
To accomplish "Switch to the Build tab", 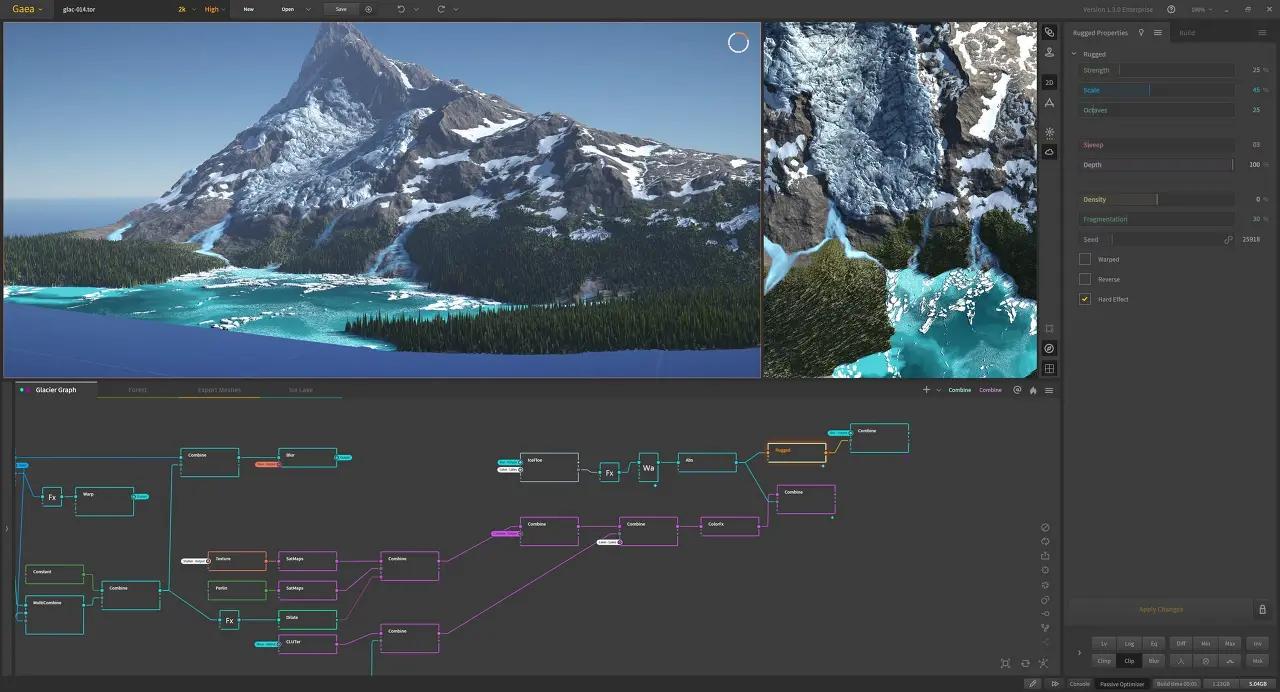I will tap(1187, 33).
